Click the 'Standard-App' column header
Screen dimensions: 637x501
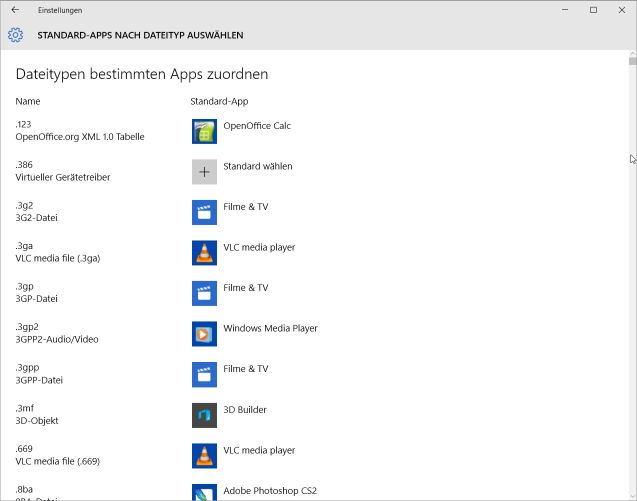tap(219, 101)
